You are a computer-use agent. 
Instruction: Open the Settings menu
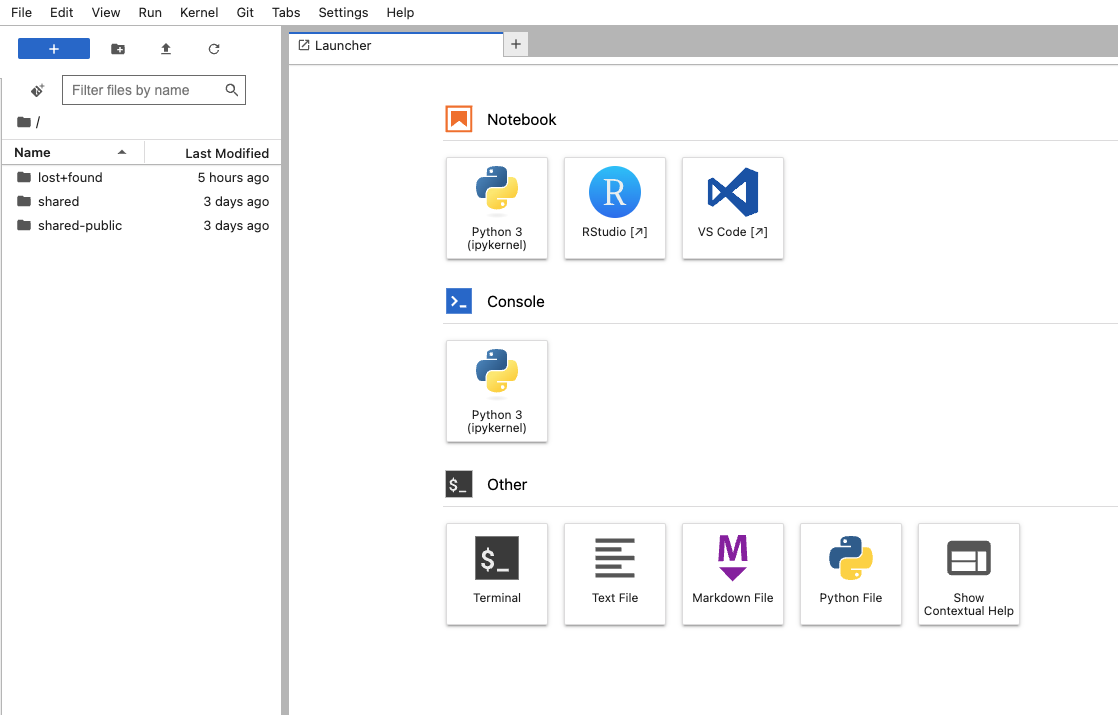point(343,12)
